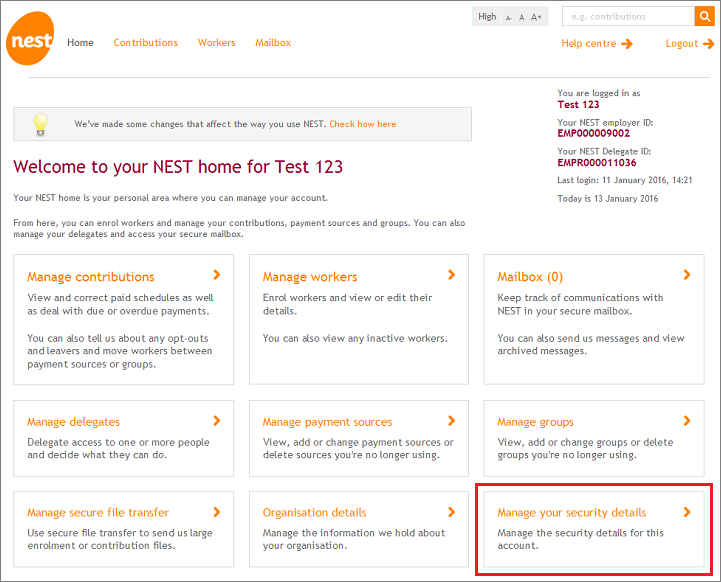This screenshot has height=582, width=721.
Task: Open the Mailbox menu item
Action: pos(273,43)
